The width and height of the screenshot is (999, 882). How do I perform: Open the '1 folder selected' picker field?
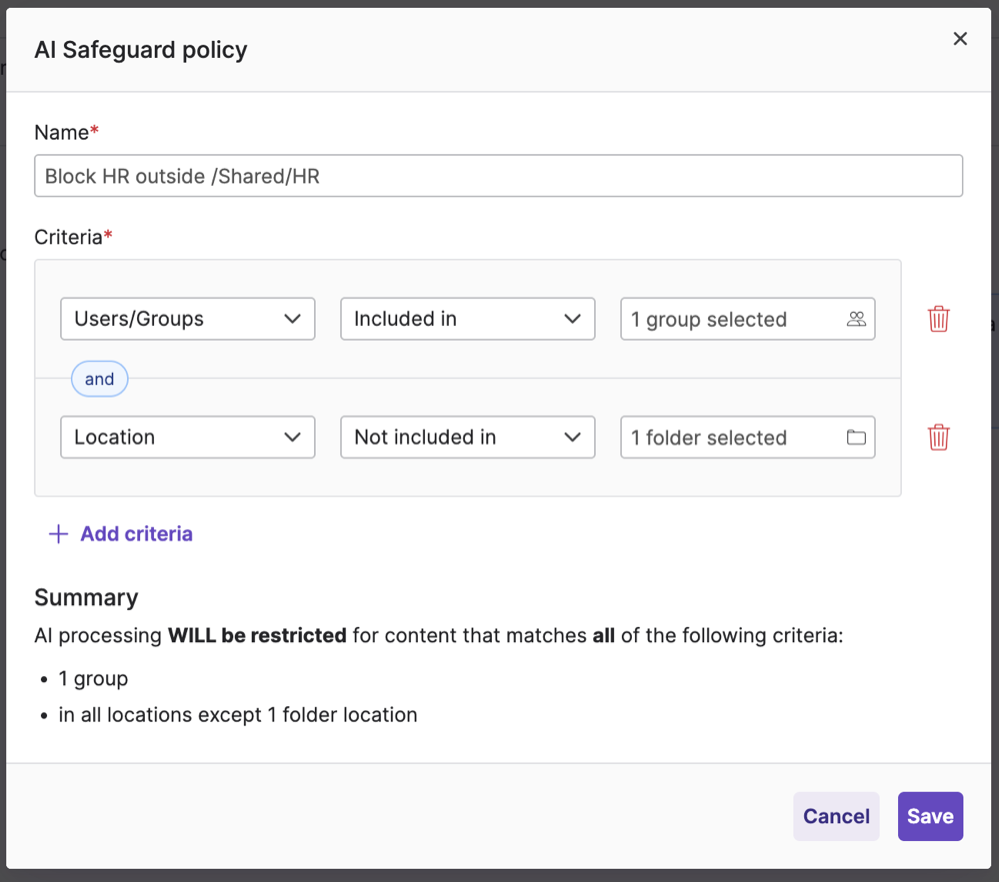735,437
